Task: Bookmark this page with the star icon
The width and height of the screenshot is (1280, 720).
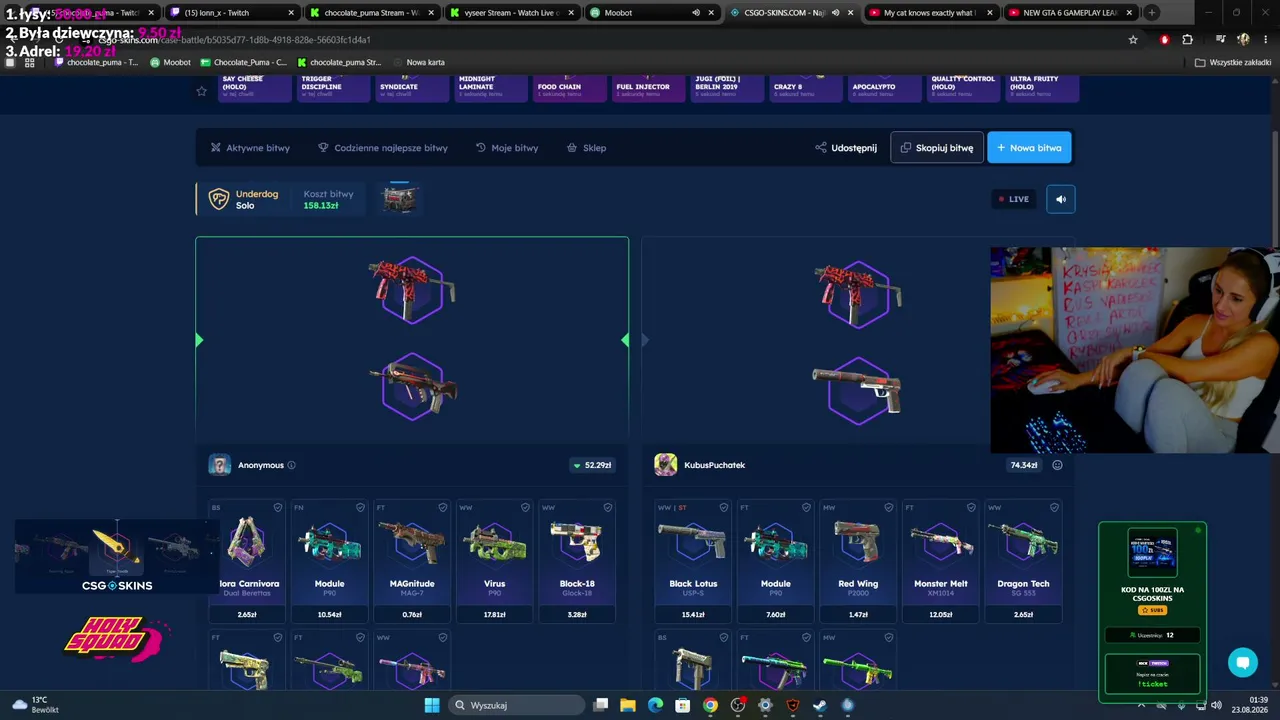Action: coord(1133,40)
